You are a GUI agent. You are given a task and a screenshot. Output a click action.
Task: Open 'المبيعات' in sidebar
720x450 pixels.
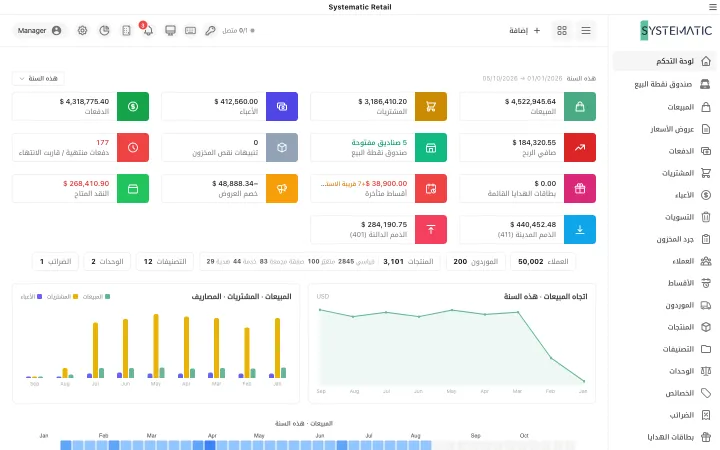point(664,107)
